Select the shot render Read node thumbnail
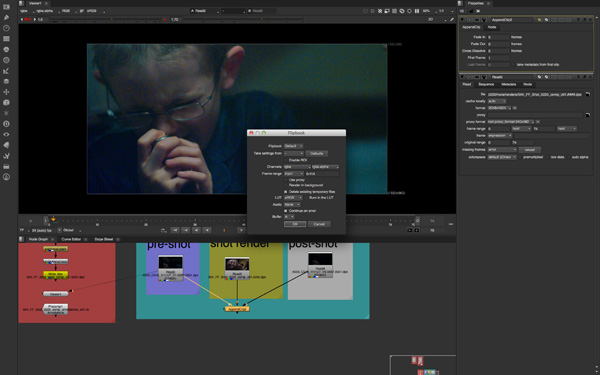Screen dimensions: 600x375 click(x=237, y=264)
